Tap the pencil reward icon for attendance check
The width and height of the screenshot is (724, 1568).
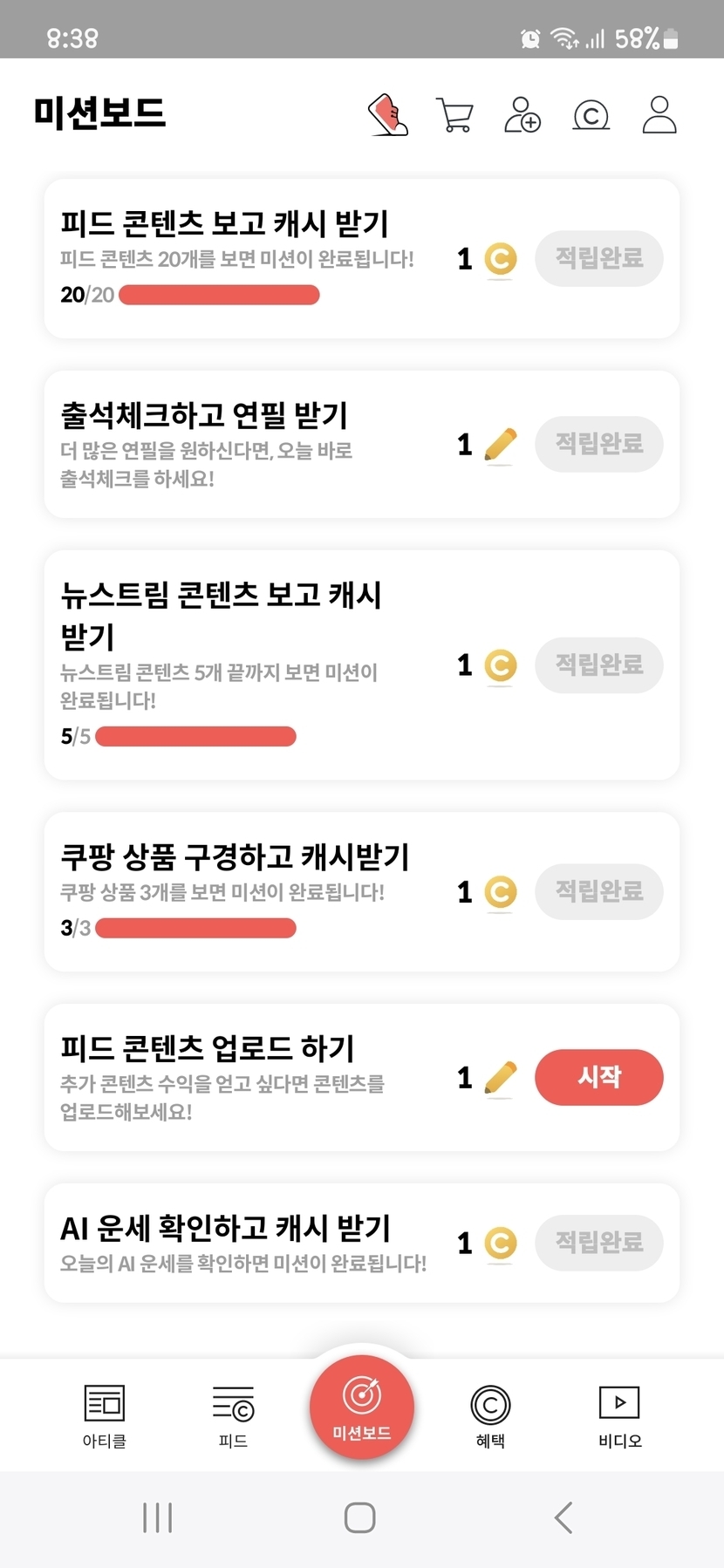pos(500,445)
